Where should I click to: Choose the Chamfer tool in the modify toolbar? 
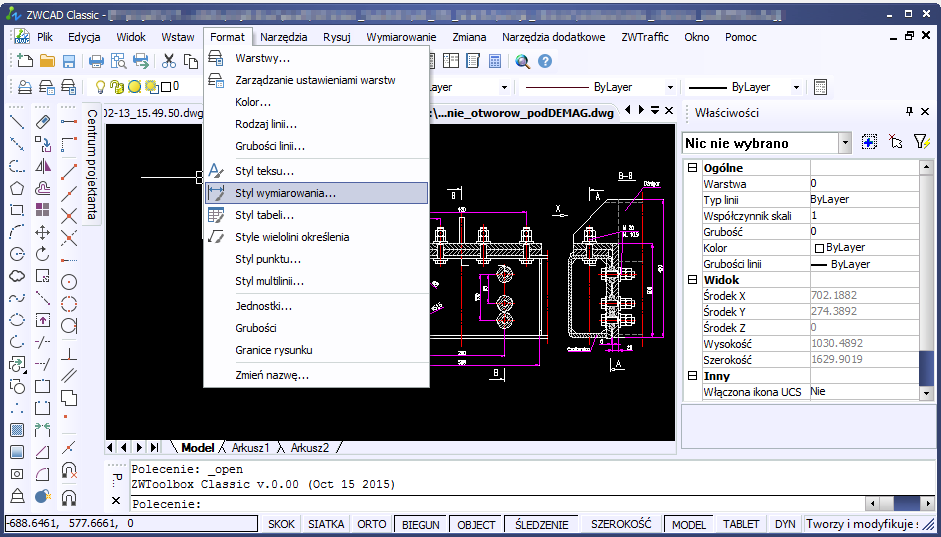43,452
